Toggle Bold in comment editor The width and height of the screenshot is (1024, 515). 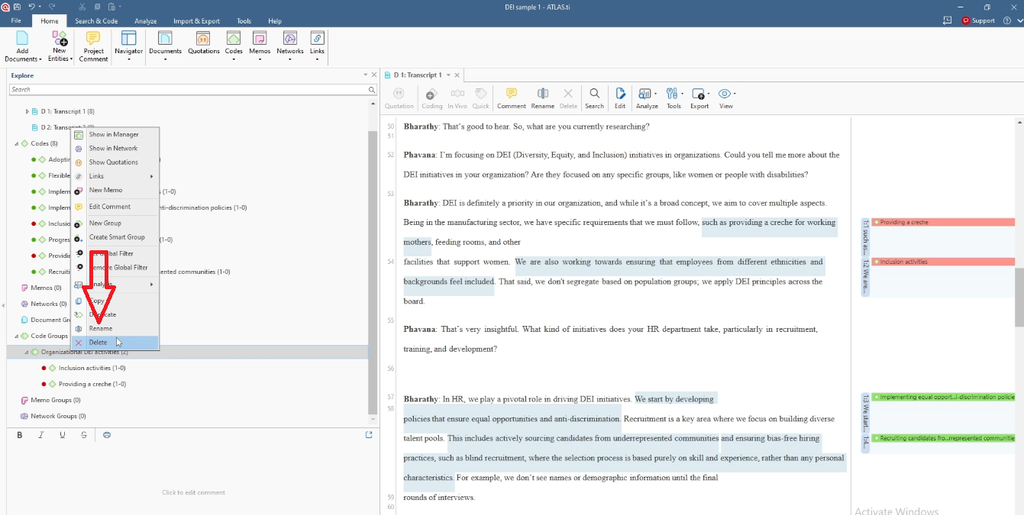20,435
